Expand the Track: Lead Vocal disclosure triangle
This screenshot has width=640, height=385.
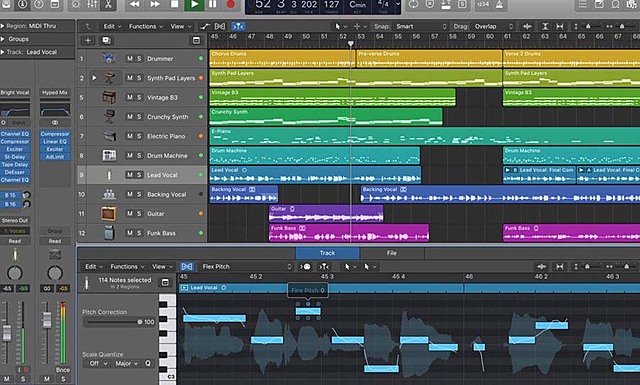(2, 52)
